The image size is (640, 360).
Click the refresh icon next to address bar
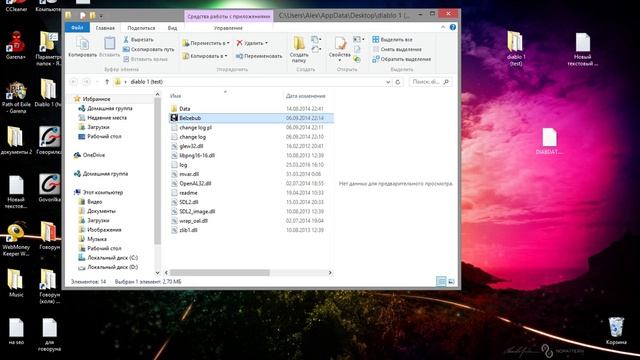point(398,82)
